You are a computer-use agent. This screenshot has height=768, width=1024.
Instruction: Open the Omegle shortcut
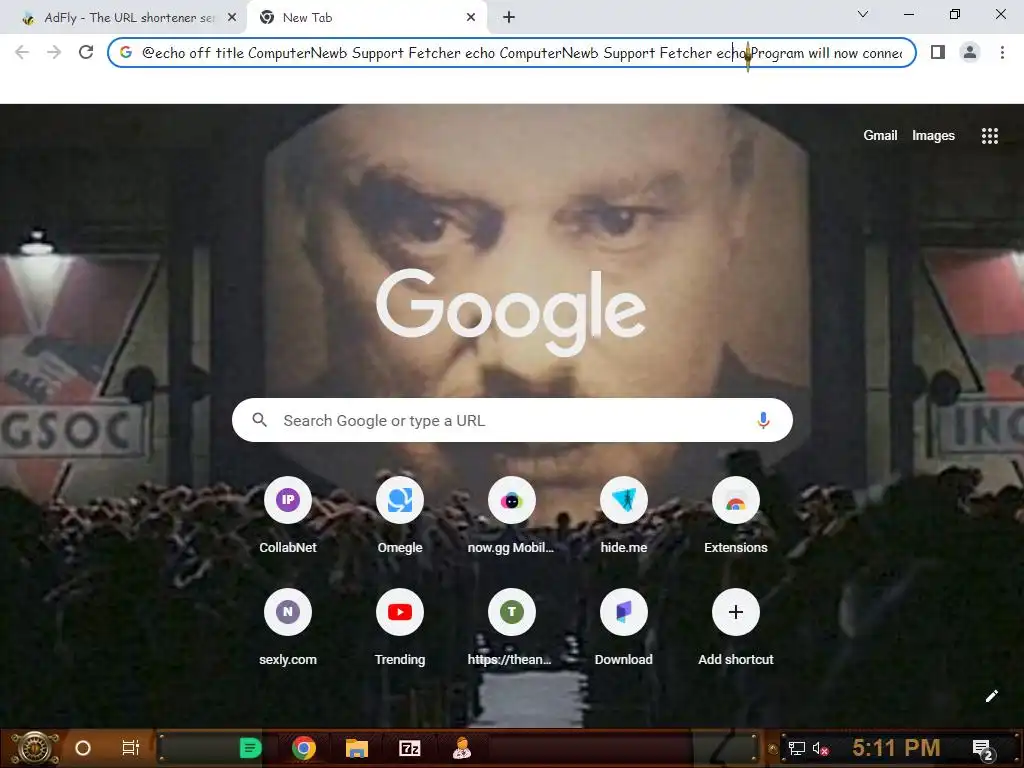coord(400,515)
